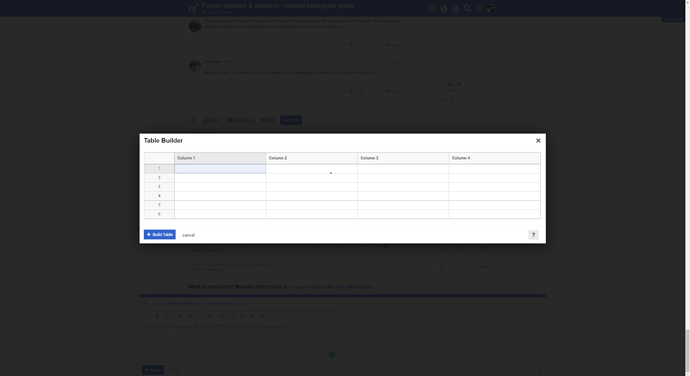This screenshot has width=690, height=376.
Task: Cancel the Table Builder dialog
Action: click(188, 235)
